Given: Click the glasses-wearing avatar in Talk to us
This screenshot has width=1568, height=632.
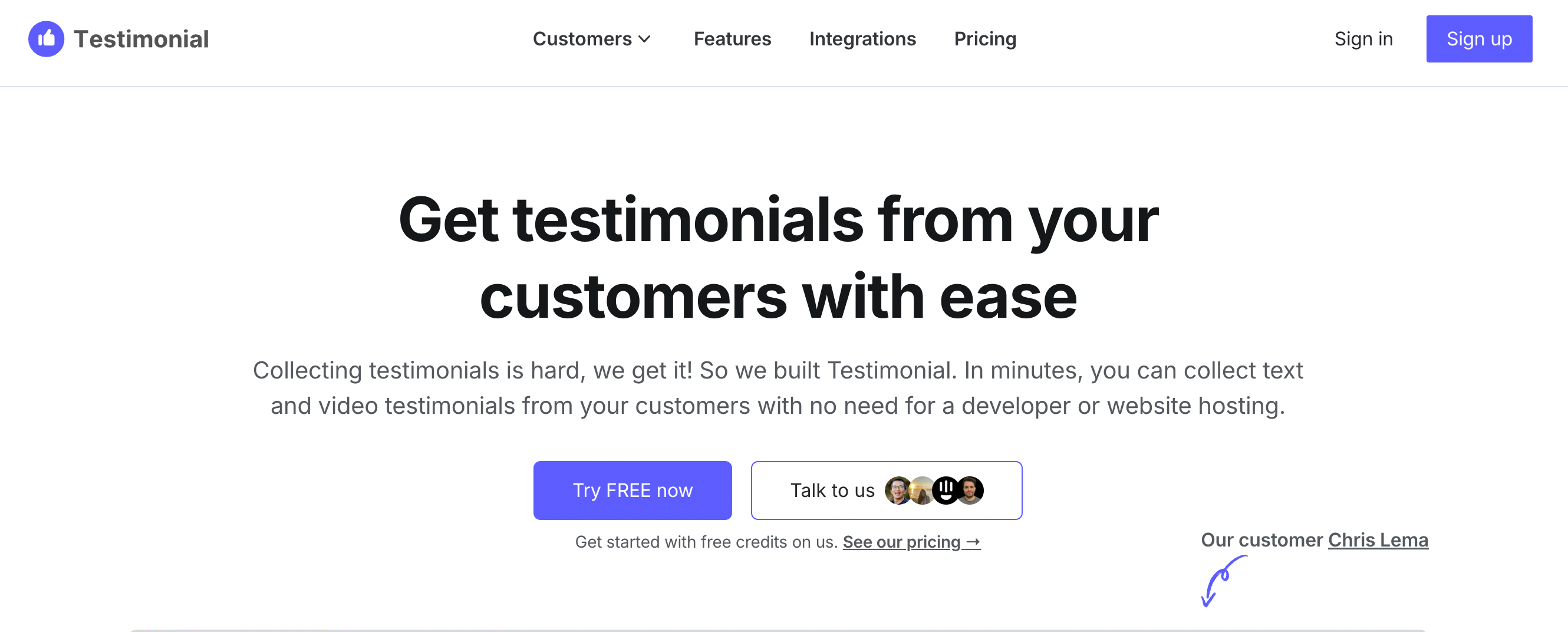Looking at the screenshot, I should (899, 490).
